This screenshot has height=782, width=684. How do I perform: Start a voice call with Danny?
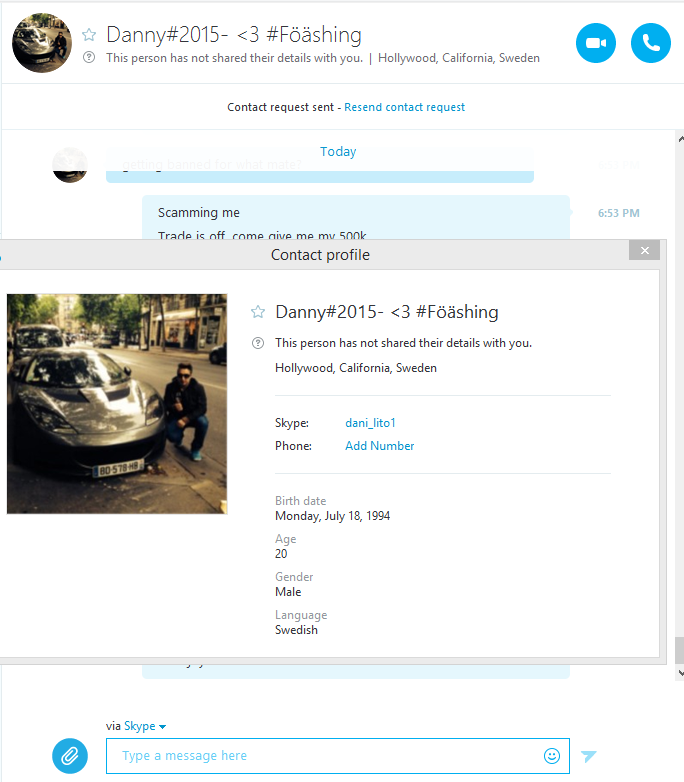click(651, 43)
